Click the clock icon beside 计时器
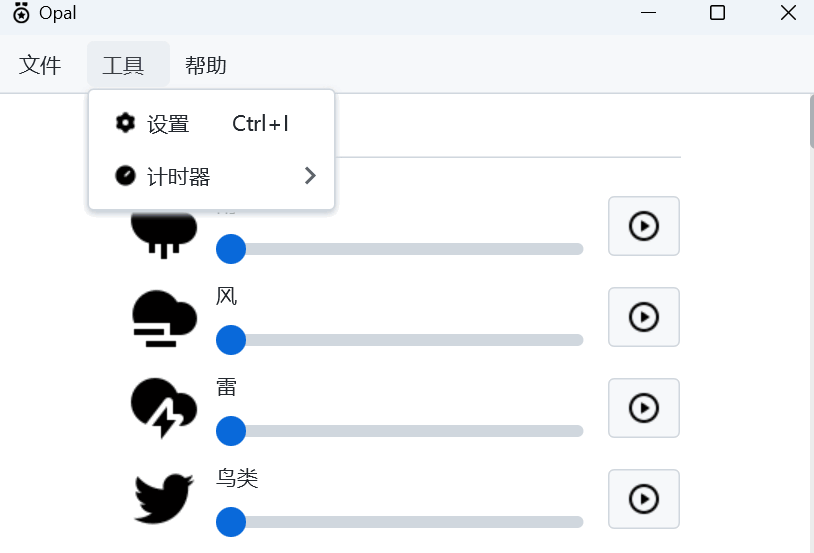Image resolution: width=814 pixels, height=553 pixels. point(125,176)
